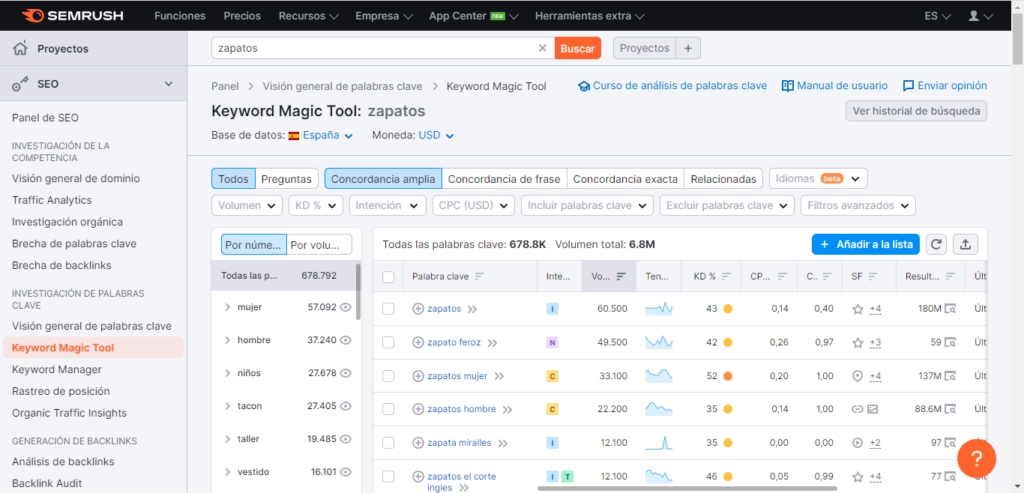This screenshot has height=493, width=1024.
Task: Click SERP view icon beside 180M results
Action: [x=951, y=309]
